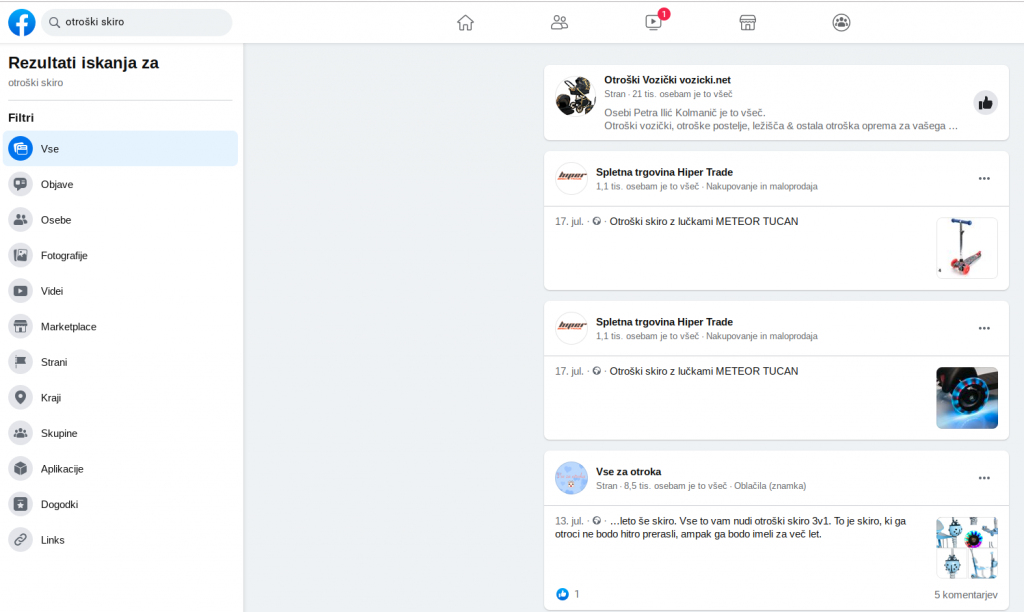Filter results by Fotografije
This screenshot has width=1024, height=612.
120,255
